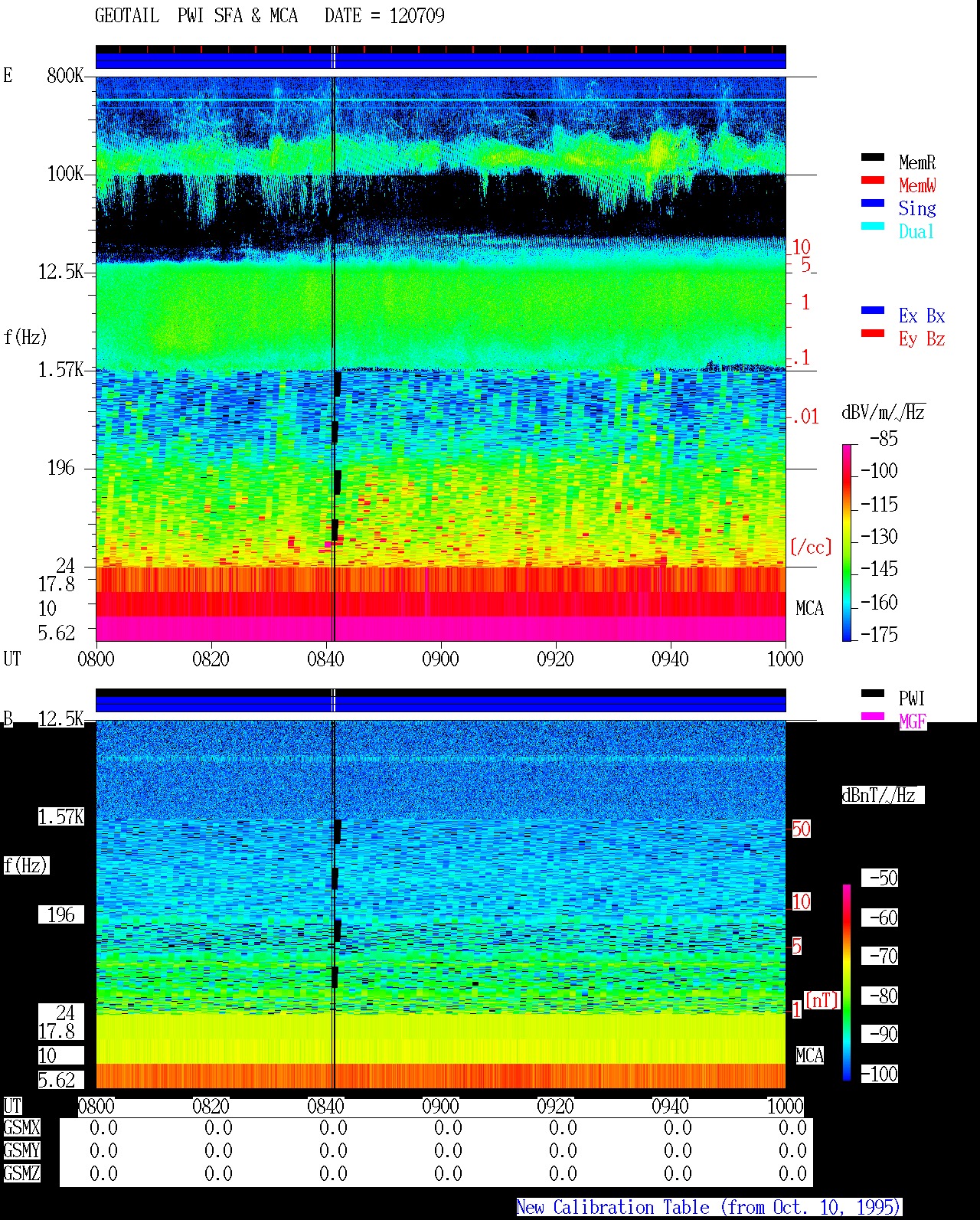980x1220 pixels.
Task: Click the PWI legend label
Action: click(912, 698)
